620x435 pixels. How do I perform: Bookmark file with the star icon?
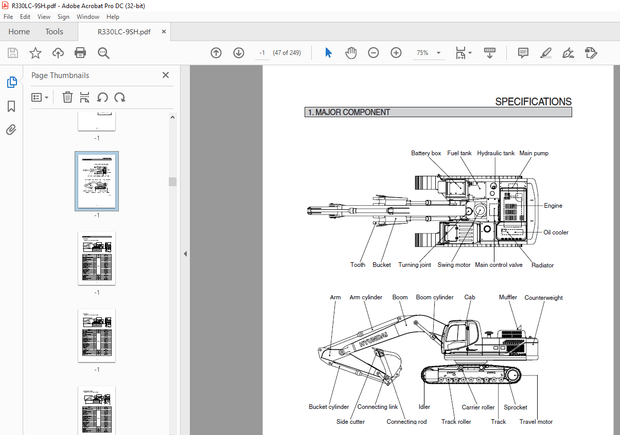pos(35,53)
